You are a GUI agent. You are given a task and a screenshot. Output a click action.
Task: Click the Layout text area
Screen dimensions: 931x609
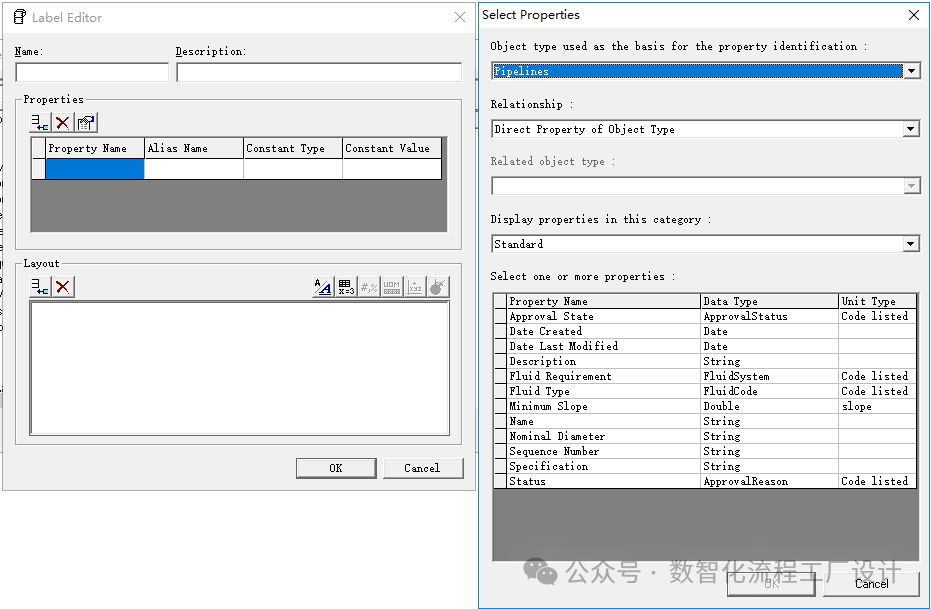point(239,368)
